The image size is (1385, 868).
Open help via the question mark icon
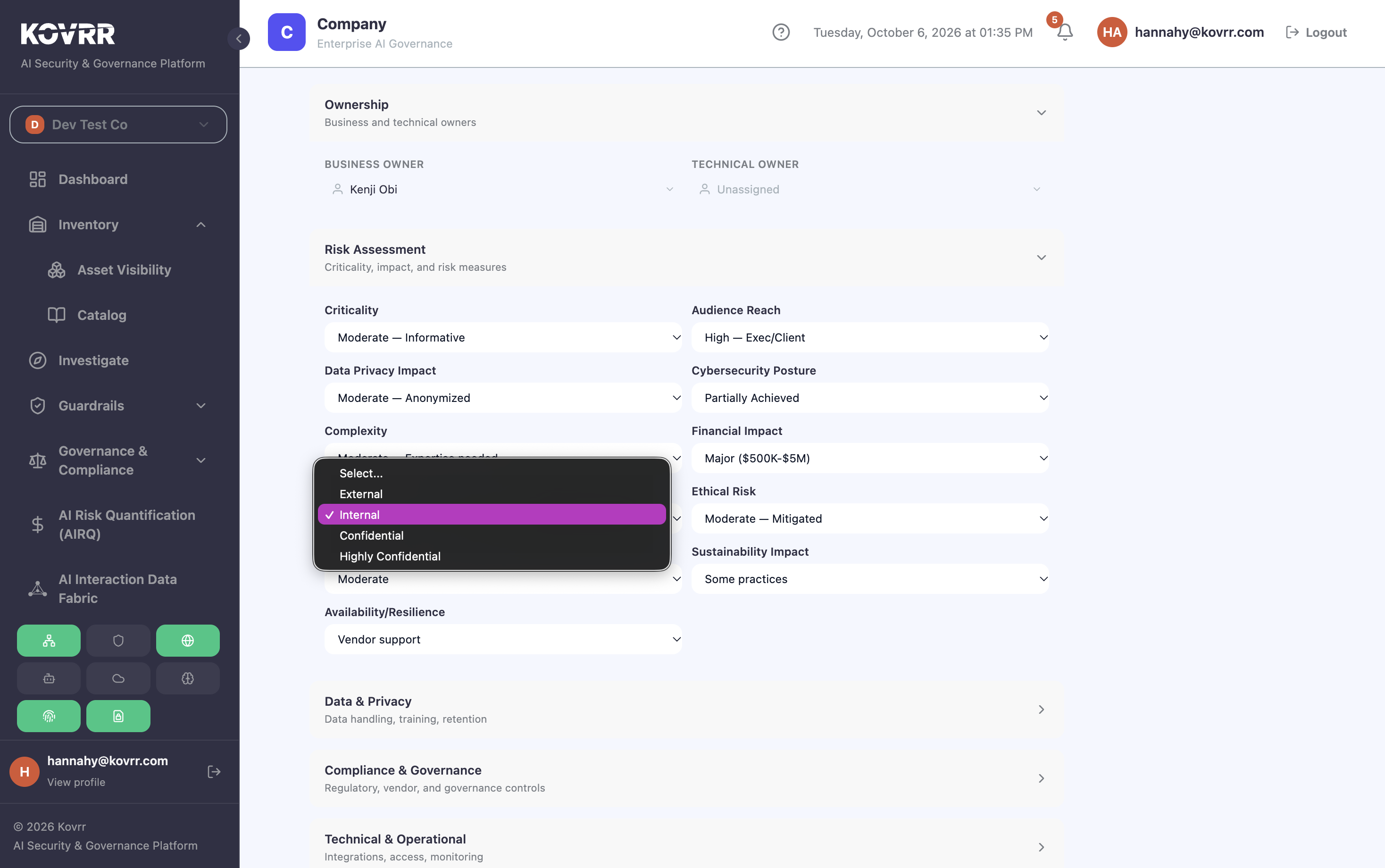(x=781, y=32)
